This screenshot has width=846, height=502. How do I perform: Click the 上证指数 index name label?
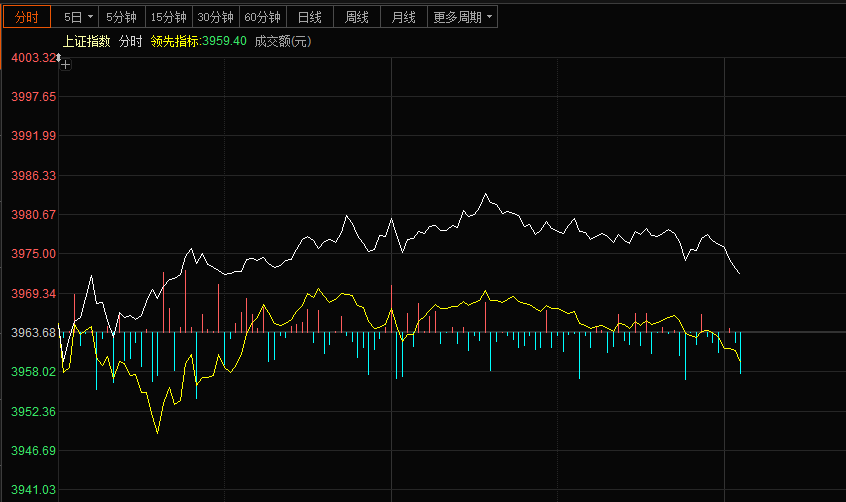click(86, 41)
